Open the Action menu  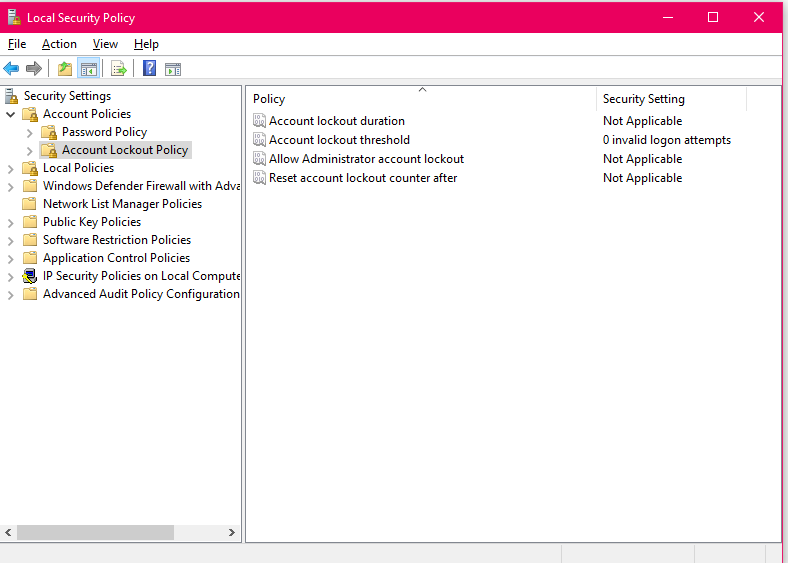pos(59,44)
